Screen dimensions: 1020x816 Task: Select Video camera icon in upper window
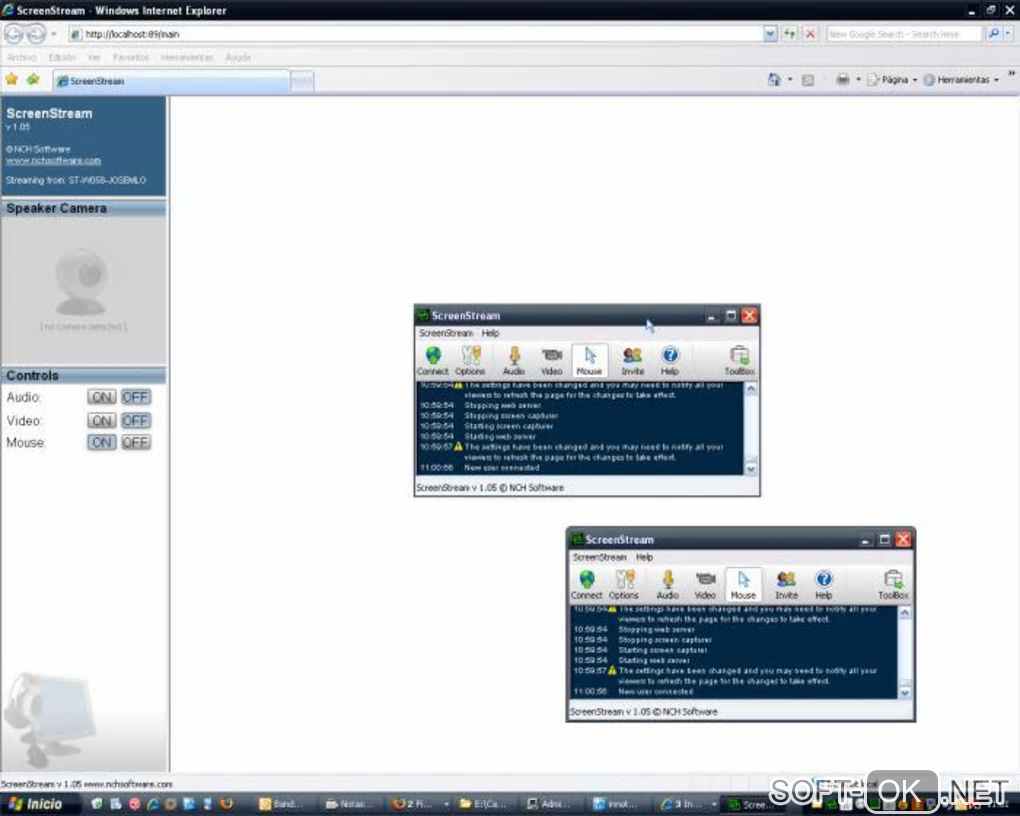point(552,361)
